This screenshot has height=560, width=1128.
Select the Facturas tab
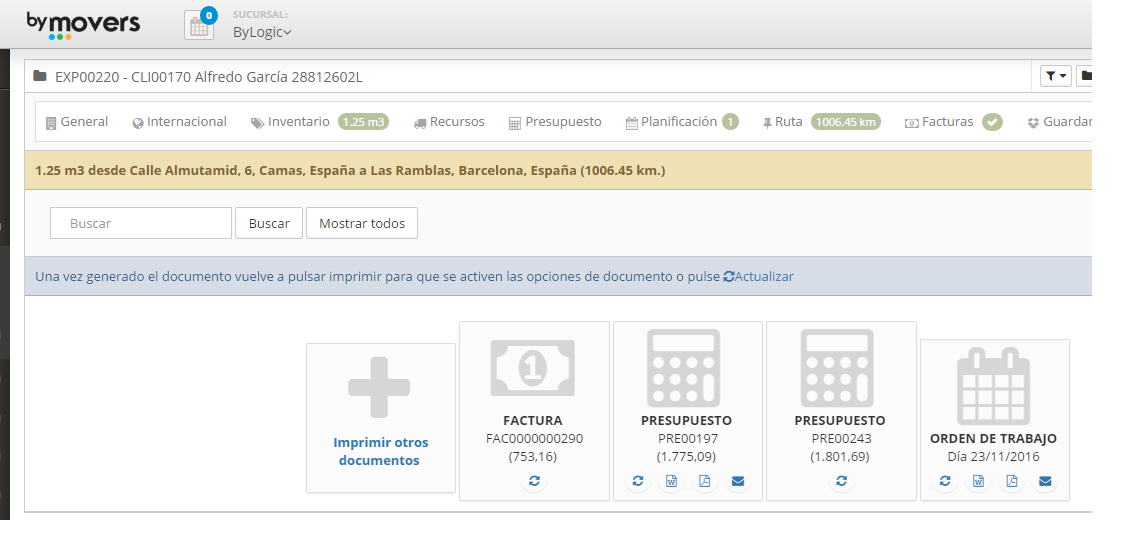(946, 122)
